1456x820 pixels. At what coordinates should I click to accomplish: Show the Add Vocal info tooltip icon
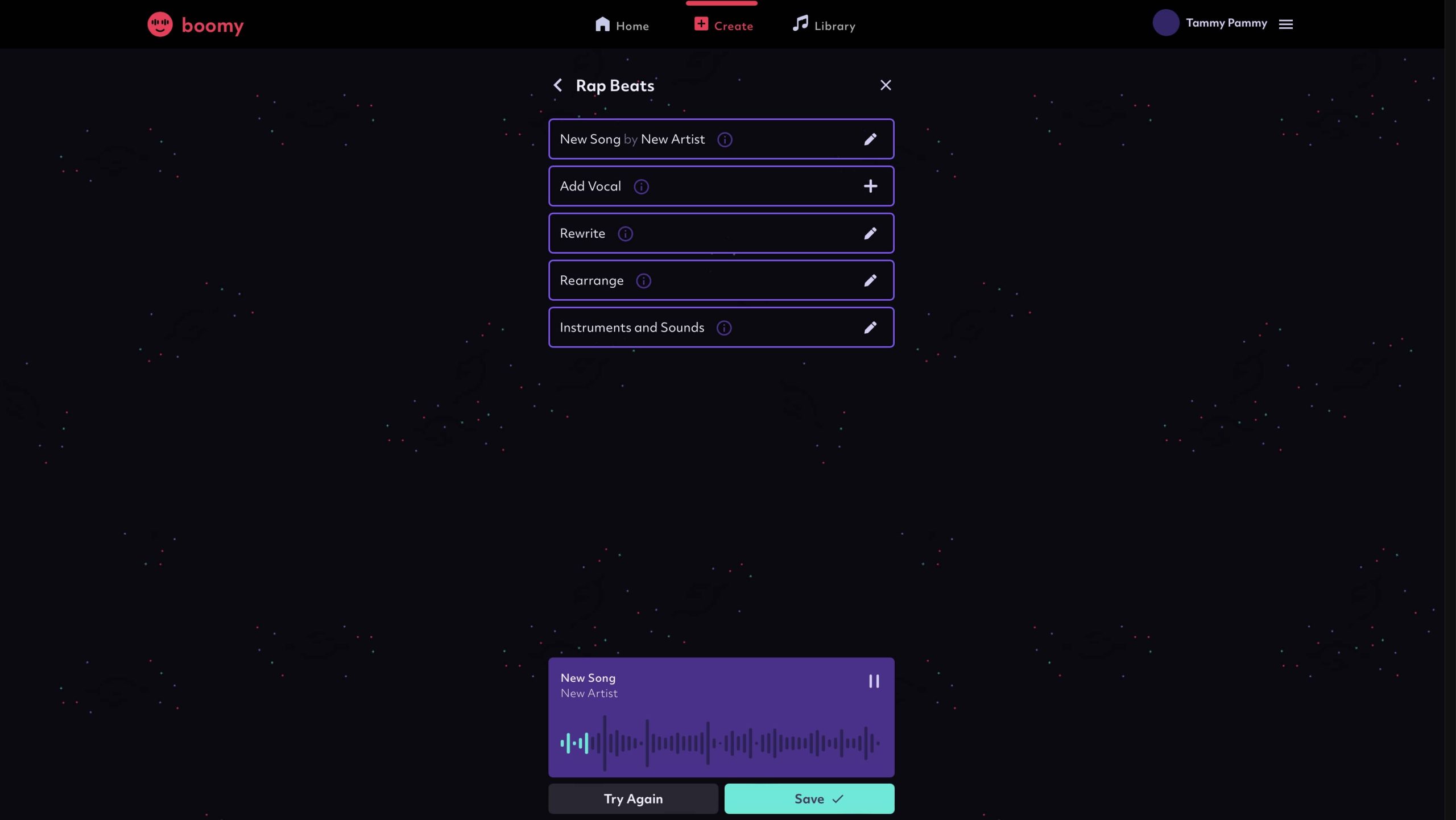tap(641, 187)
